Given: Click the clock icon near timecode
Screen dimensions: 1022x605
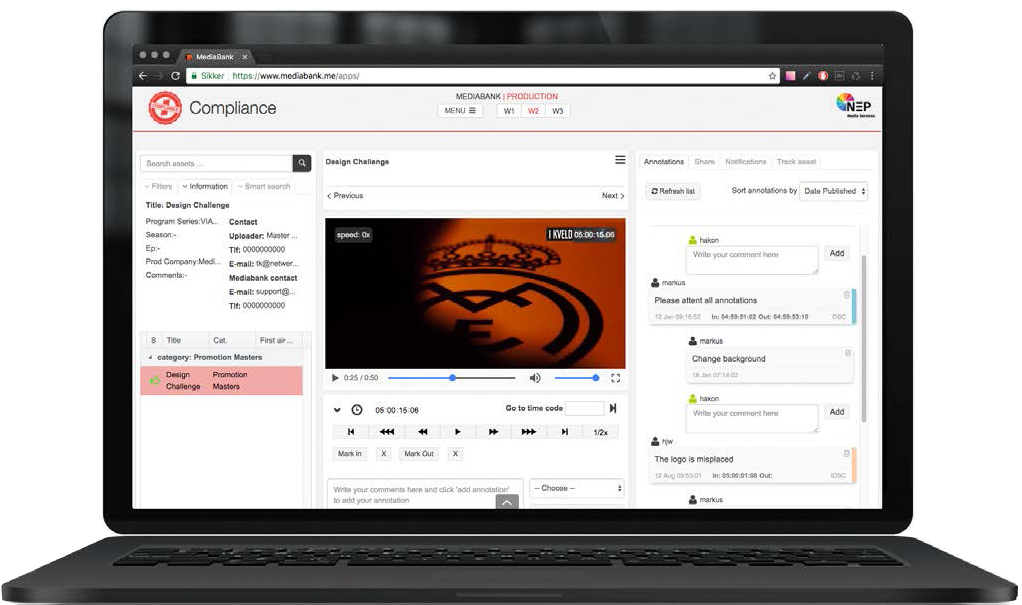Looking at the screenshot, I should coord(357,409).
